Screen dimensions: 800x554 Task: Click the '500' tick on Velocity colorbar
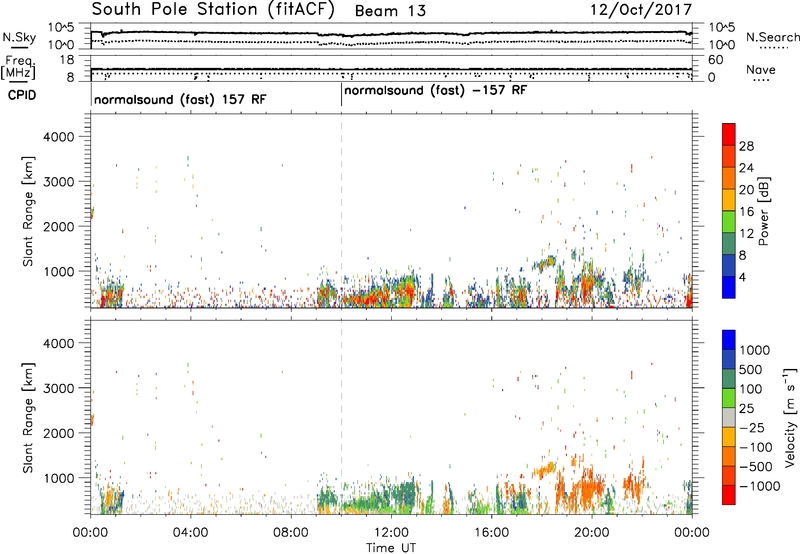pos(752,370)
